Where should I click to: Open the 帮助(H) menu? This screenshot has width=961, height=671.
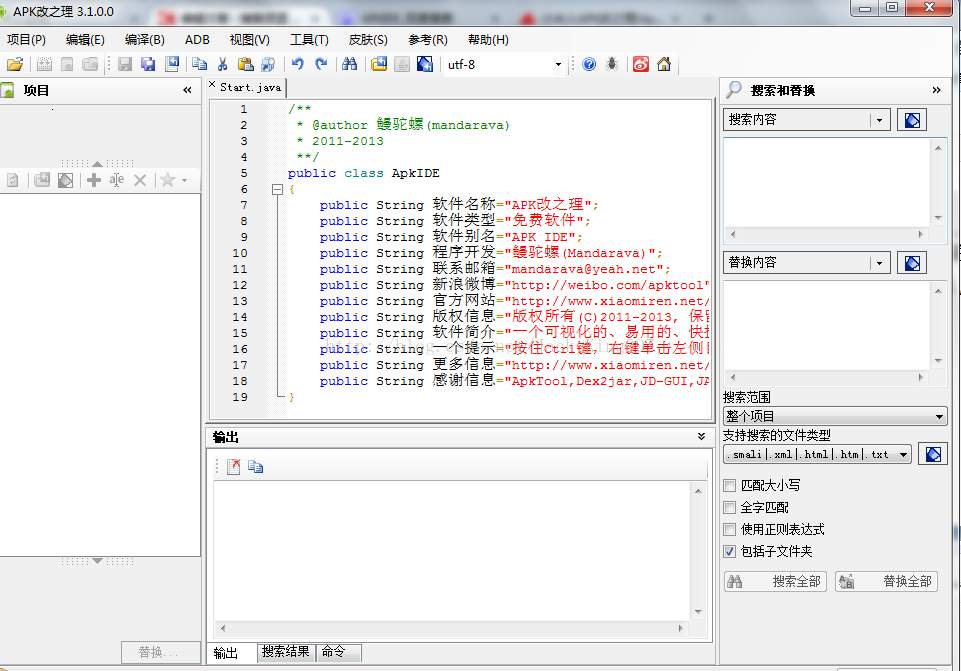coord(488,40)
